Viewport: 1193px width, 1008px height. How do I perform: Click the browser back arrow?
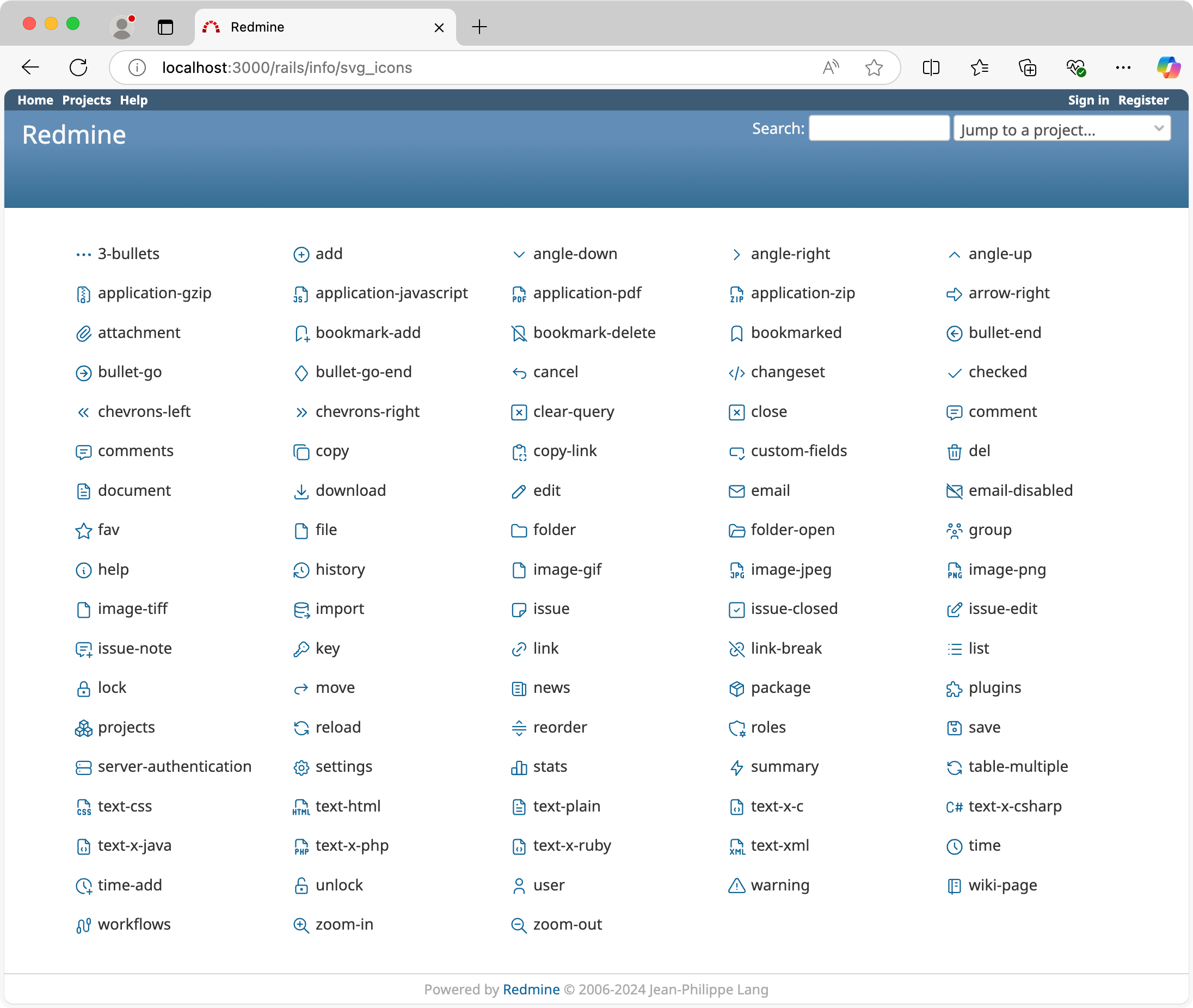[30, 67]
